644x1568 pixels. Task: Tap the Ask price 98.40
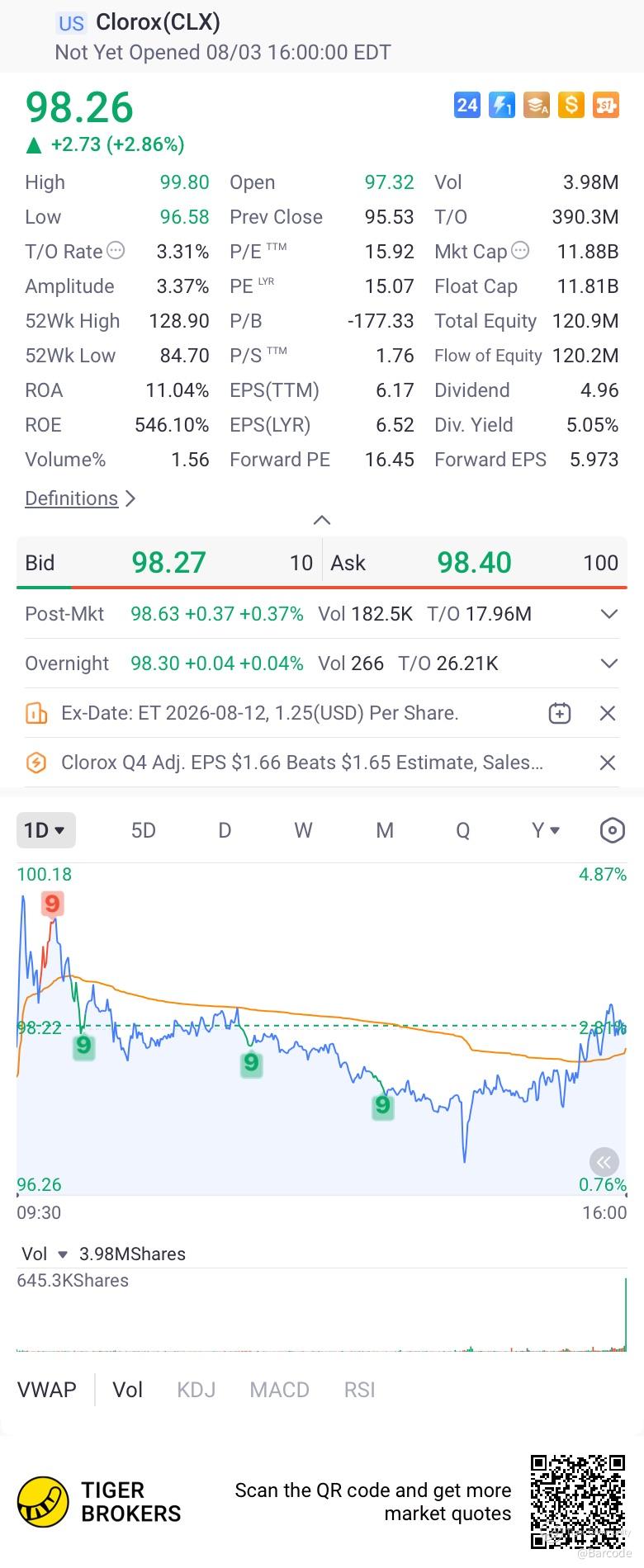(x=475, y=563)
